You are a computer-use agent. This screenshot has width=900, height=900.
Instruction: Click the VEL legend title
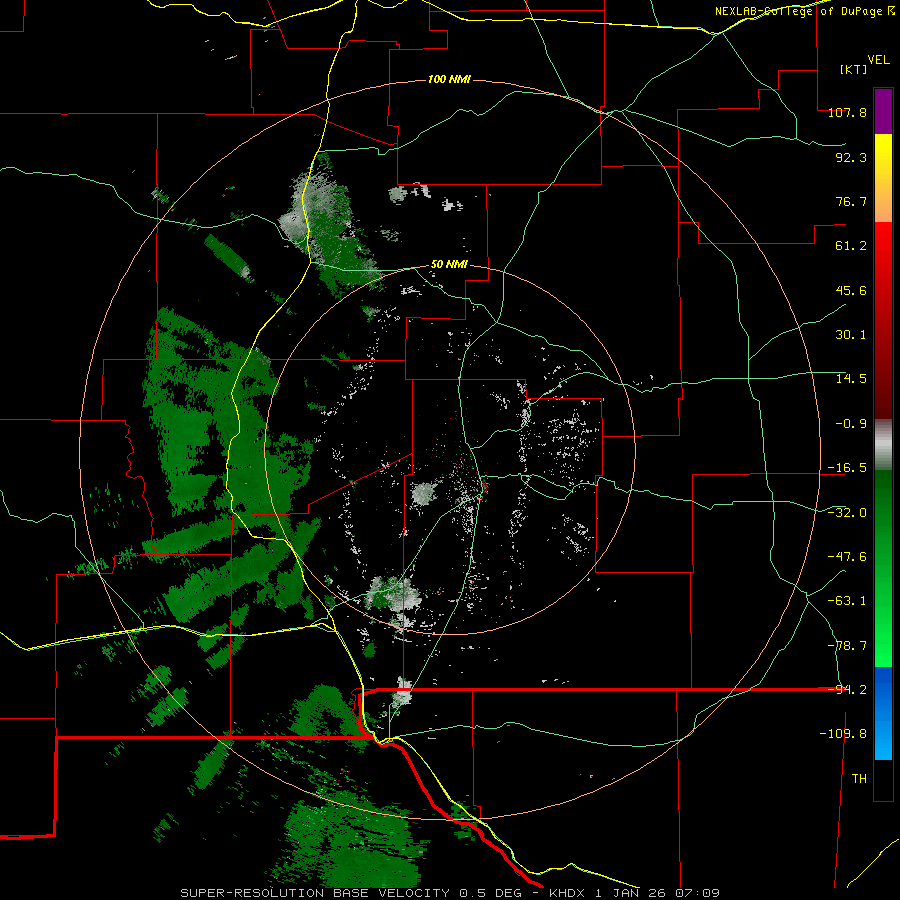(879, 60)
